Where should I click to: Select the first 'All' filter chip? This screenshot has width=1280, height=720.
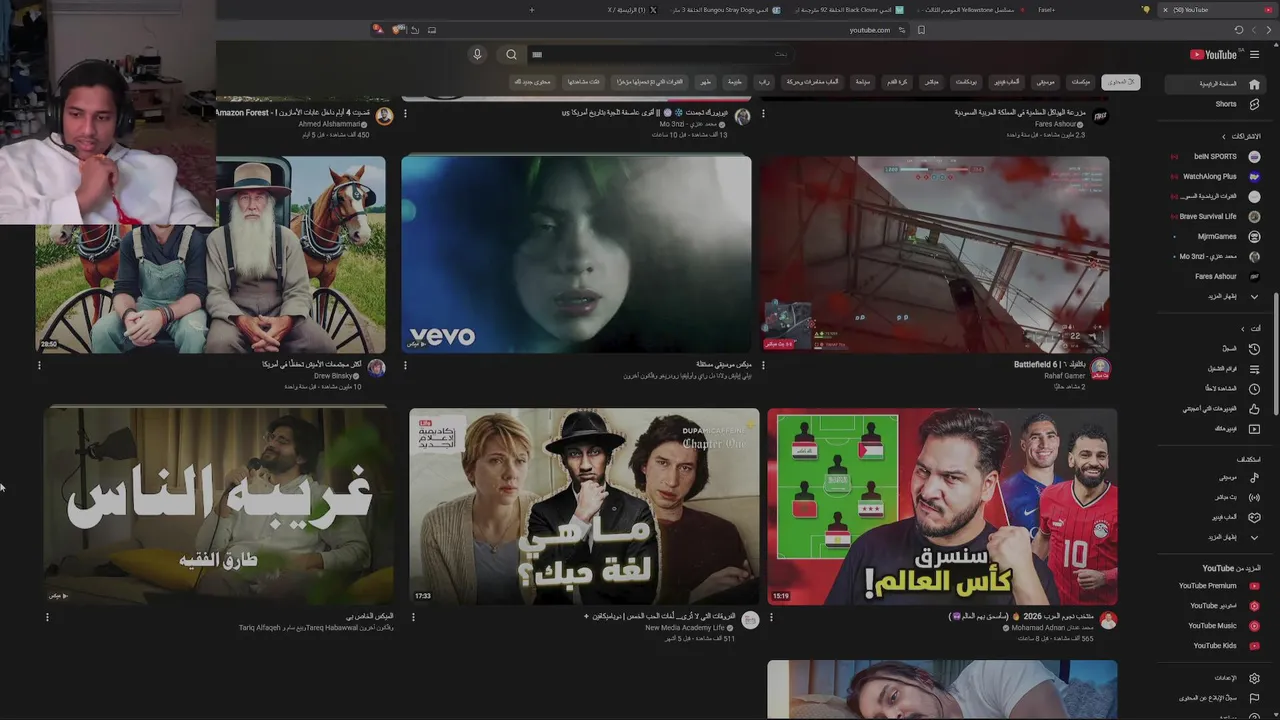click(x=1121, y=82)
